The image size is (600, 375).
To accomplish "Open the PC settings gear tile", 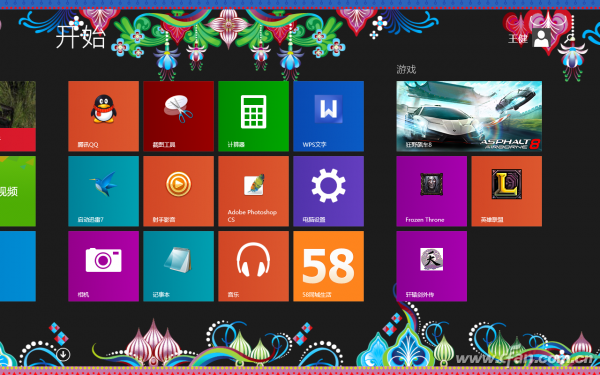I will (328, 191).
